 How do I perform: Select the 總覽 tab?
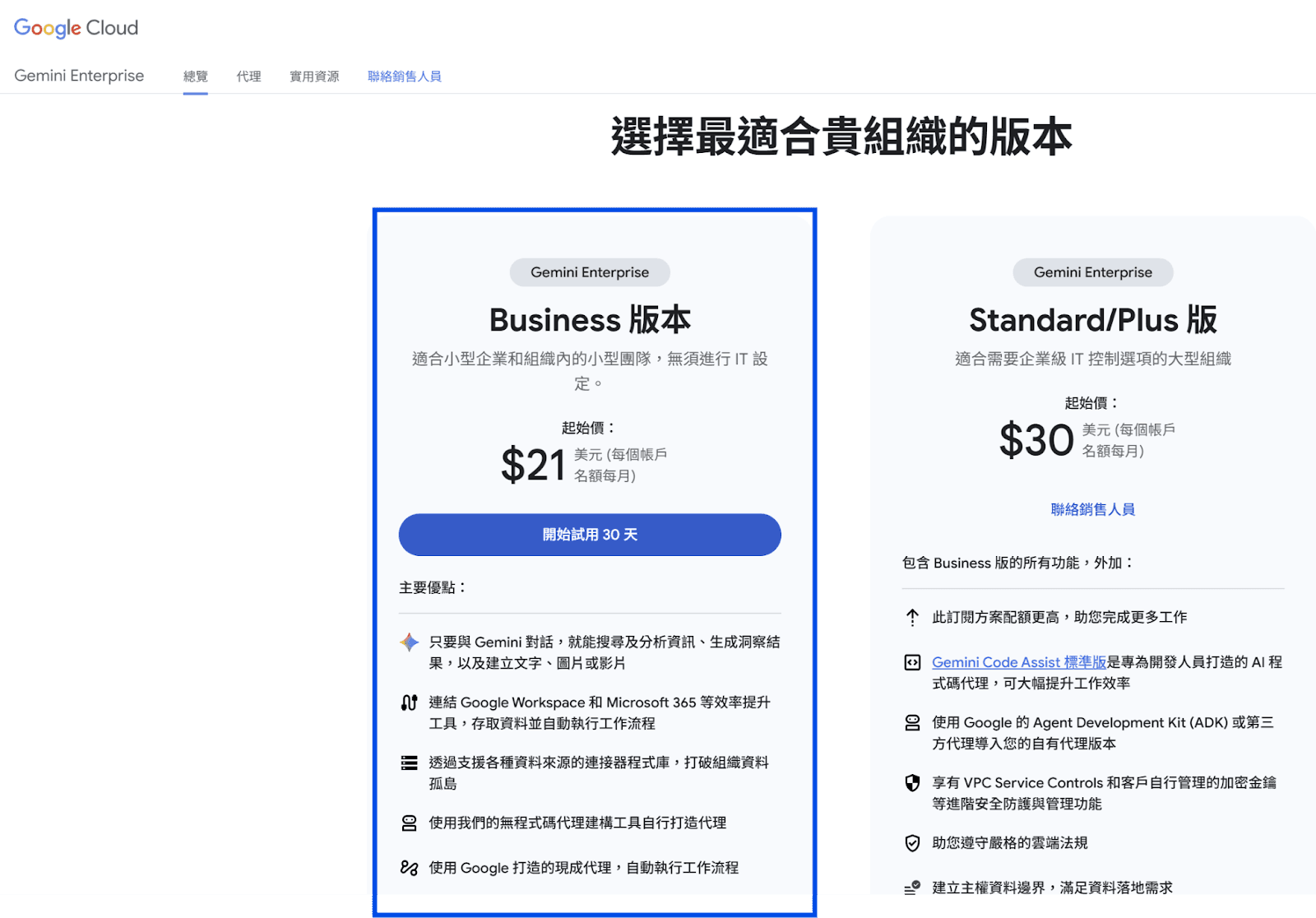(196, 76)
